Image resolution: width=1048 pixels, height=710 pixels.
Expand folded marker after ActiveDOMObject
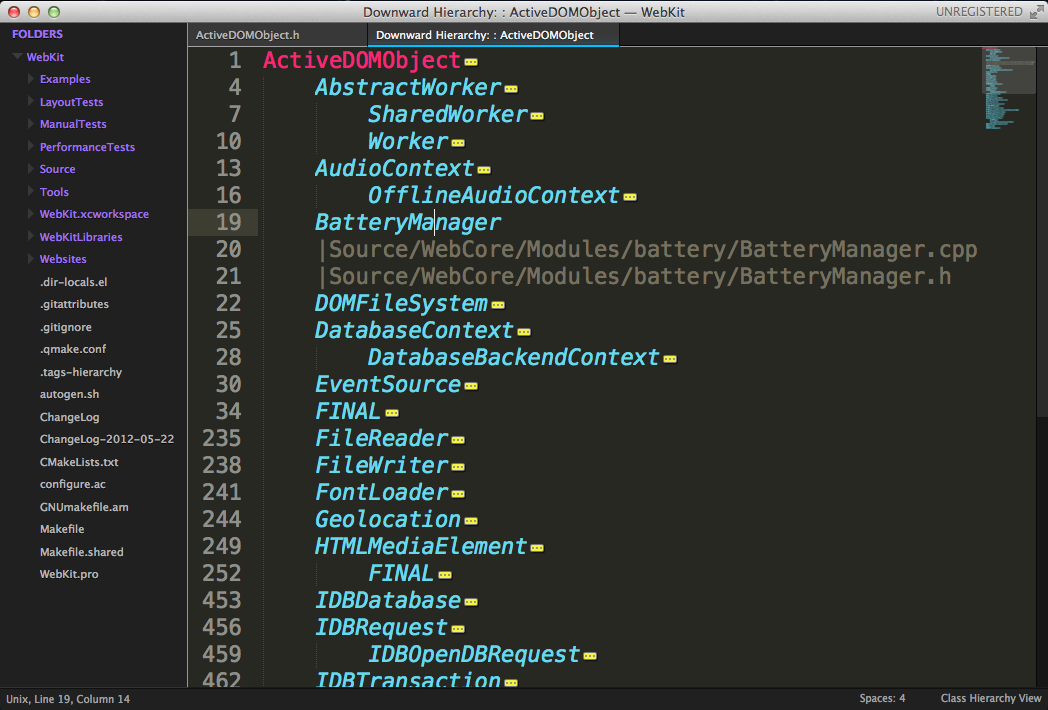(471, 62)
